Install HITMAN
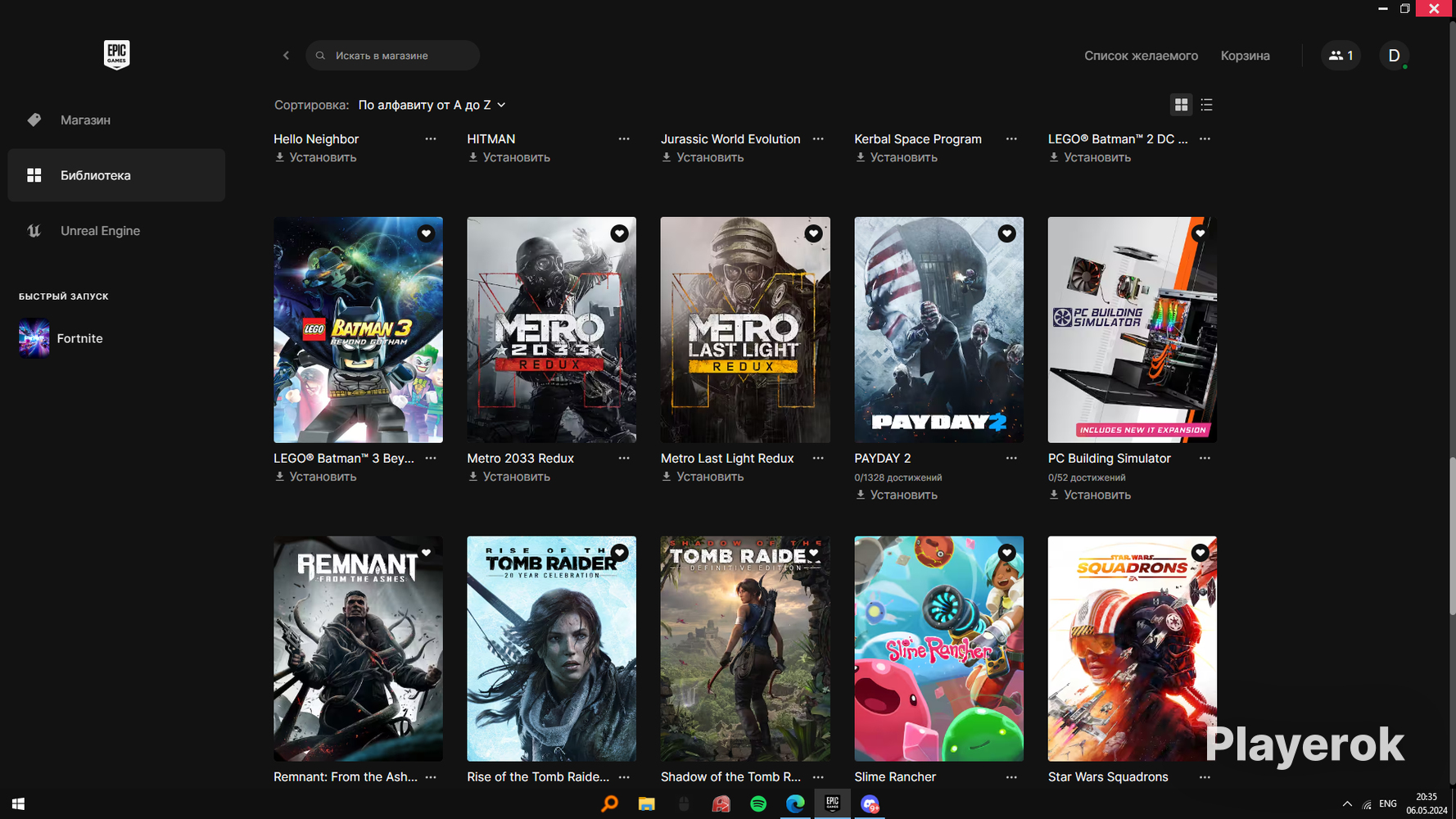This screenshot has width=1456, height=819. pyautogui.click(x=509, y=157)
